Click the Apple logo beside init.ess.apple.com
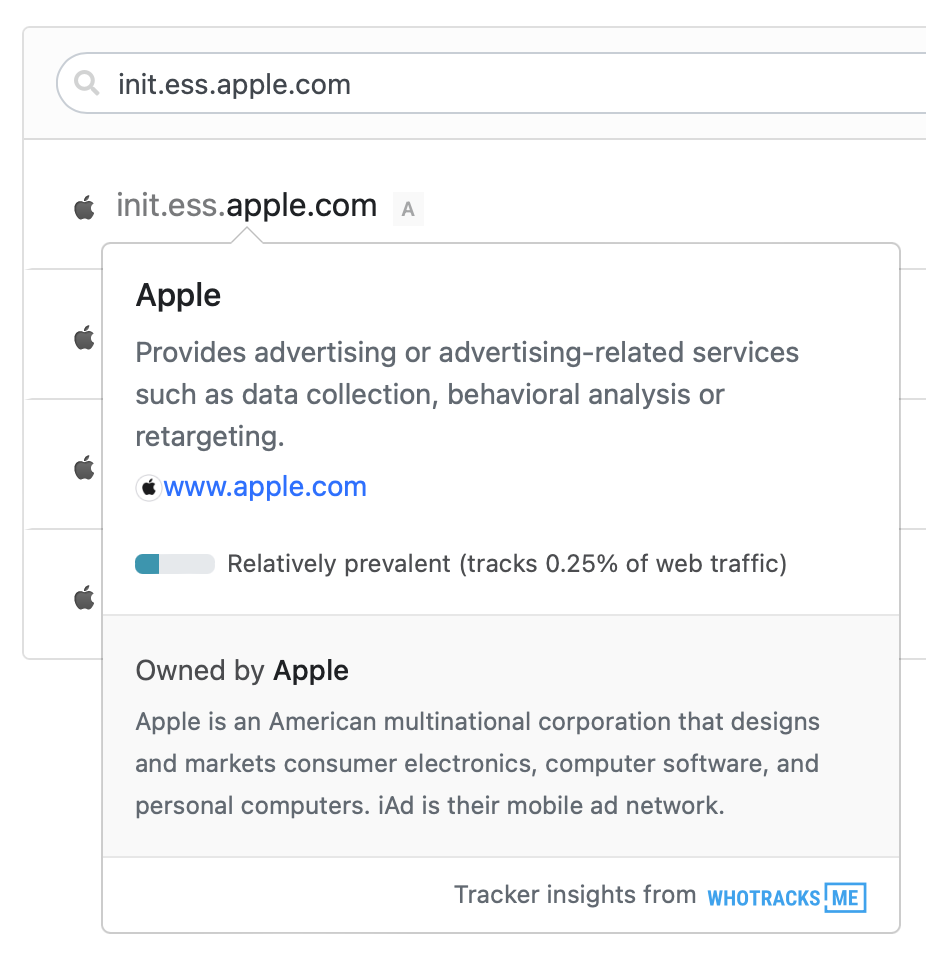Image resolution: width=926 pixels, height=962 pixels. tap(85, 207)
